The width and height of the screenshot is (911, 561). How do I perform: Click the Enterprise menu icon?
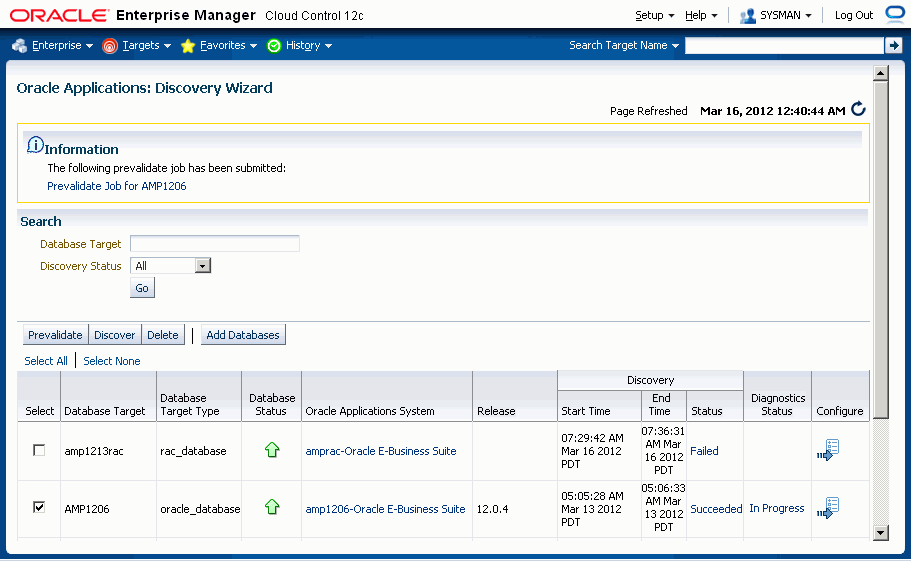point(19,45)
